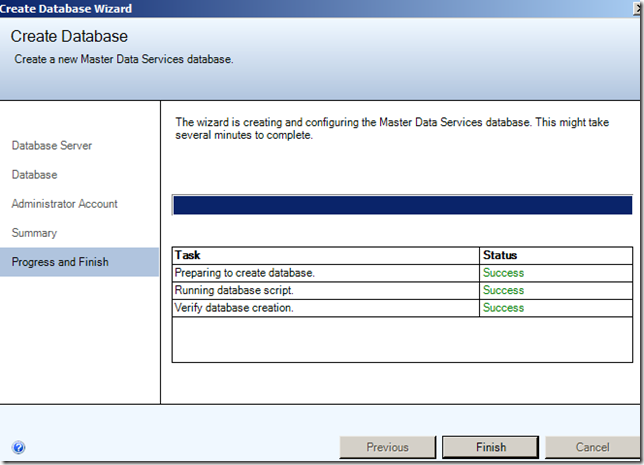
Task: Click the Finish button
Action: [x=490, y=447]
